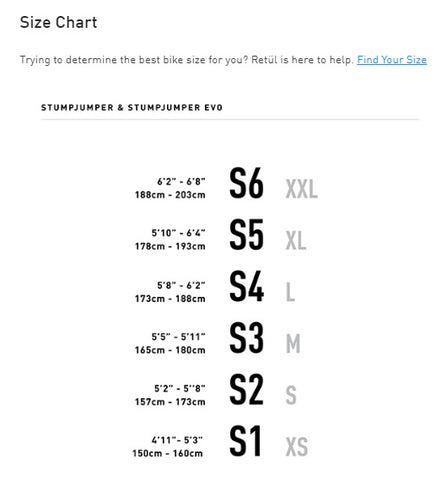Click the S2 size label
This screenshot has width=447, height=480.
(246, 390)
